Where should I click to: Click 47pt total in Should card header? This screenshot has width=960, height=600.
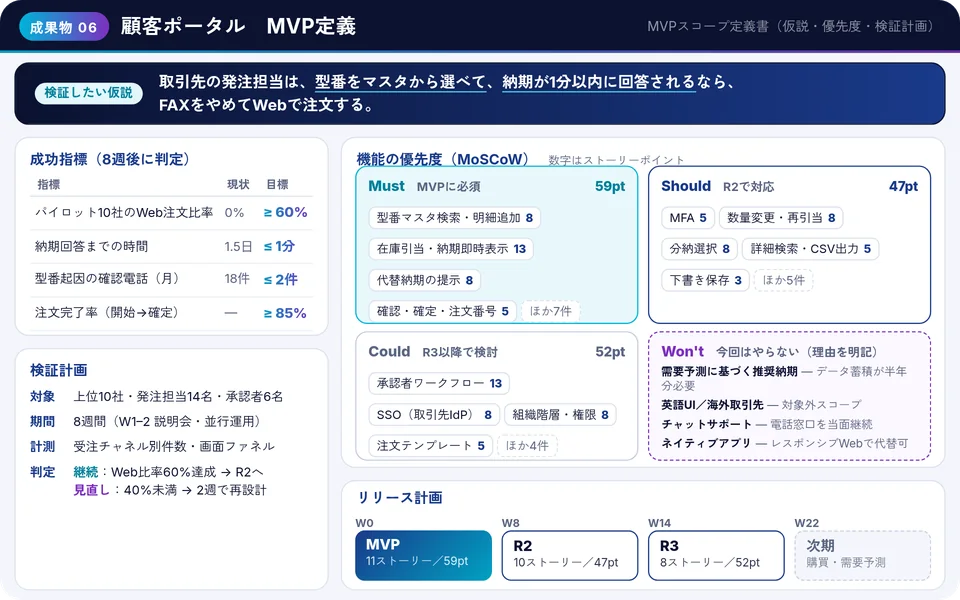point(903,186)
